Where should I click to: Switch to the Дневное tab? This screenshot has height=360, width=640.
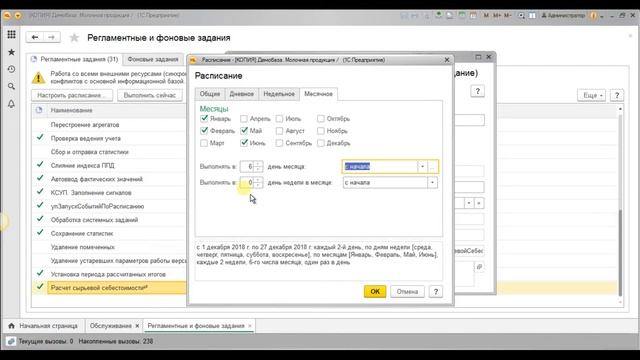pos(242,94)
